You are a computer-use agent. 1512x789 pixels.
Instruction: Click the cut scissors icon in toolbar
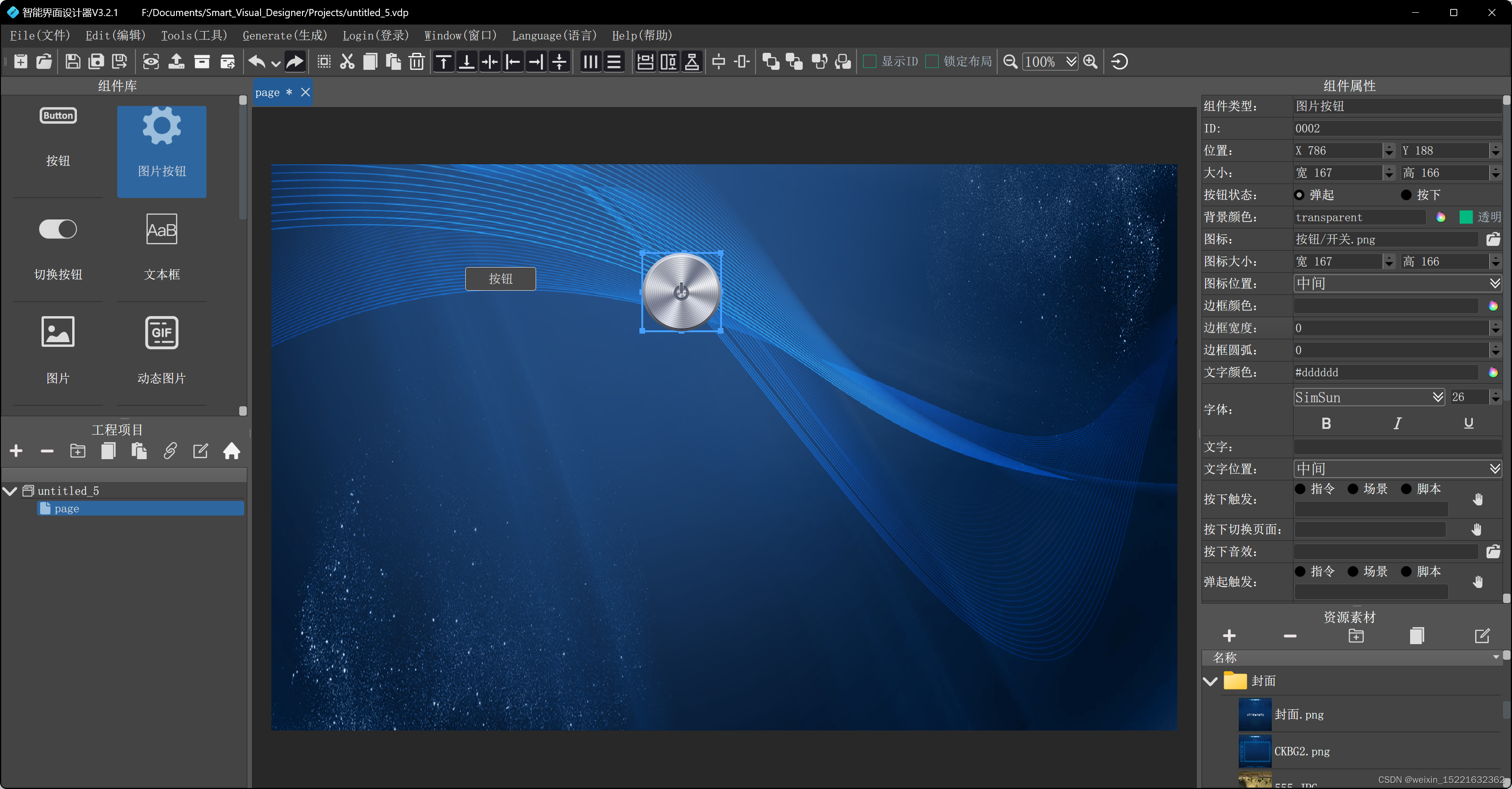[x=347, y=62]
